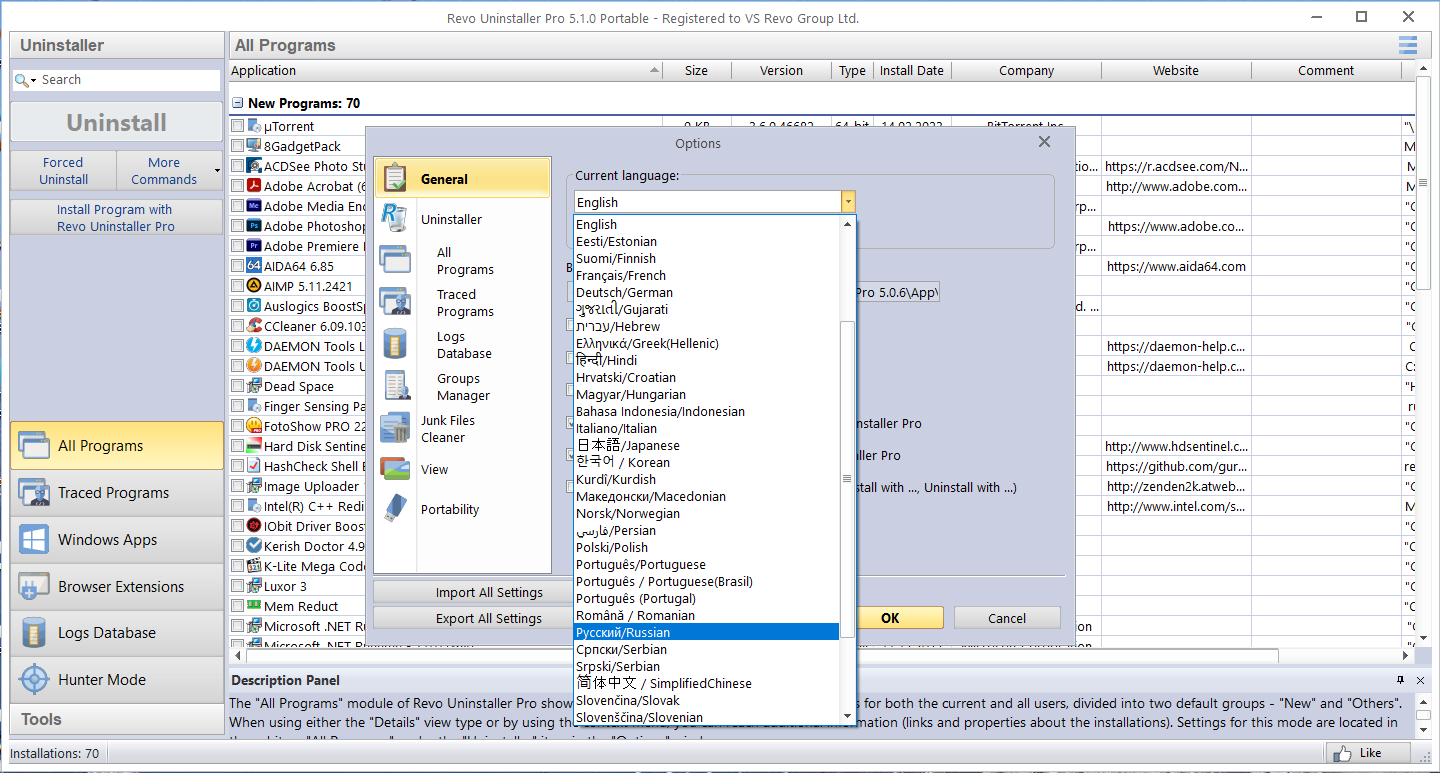This screenshot has height=773, width=1440.
Task: Collapse the New Programs group
Action: [x=238, y=103]
